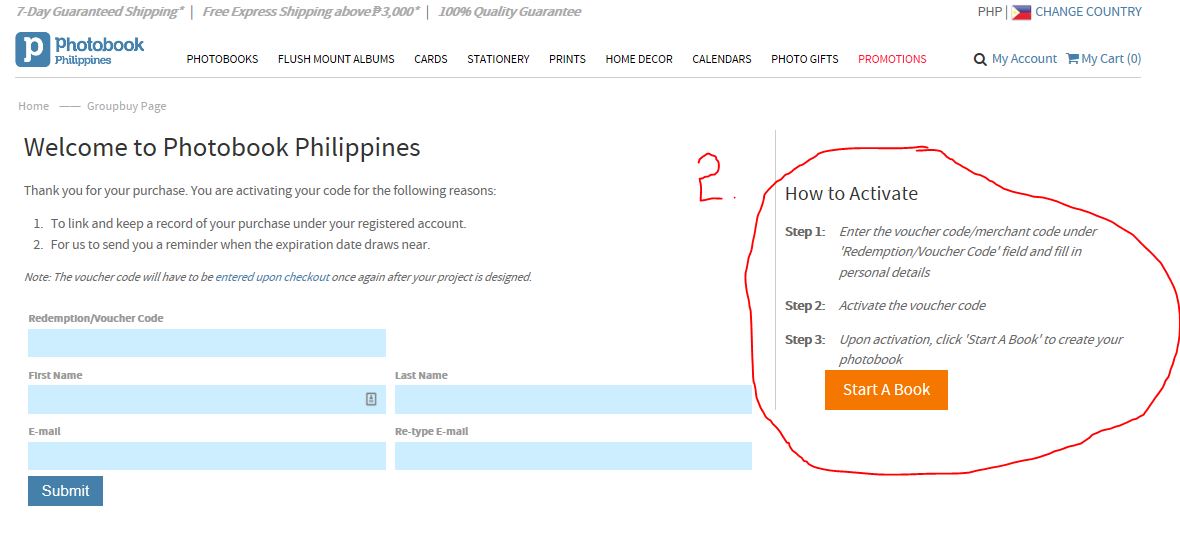The height and width of the screenshot is (535, 1180).
Task: Click the Photobook Philippines logo
Action: (x=80, y=50)
